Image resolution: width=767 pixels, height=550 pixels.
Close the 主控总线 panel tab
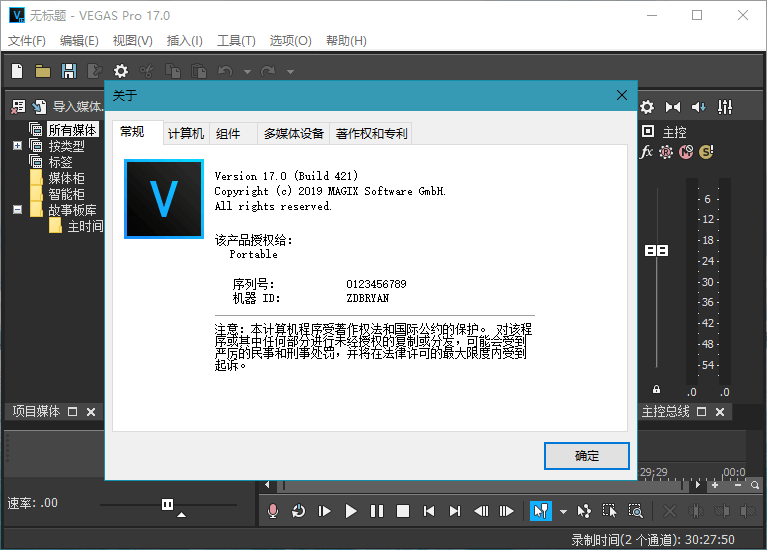click(x=720, y=412)
